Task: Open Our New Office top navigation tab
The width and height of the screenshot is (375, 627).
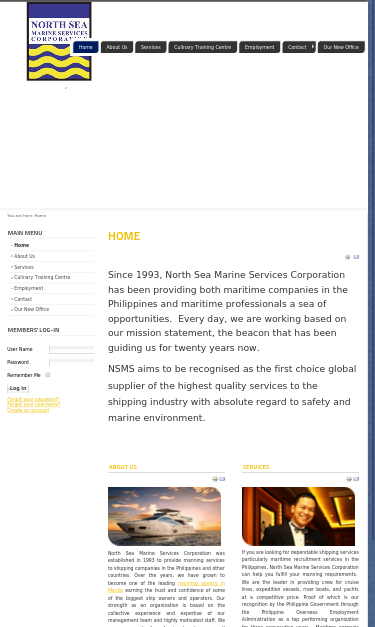Action: pyautogui.click(x=341, y=47)
